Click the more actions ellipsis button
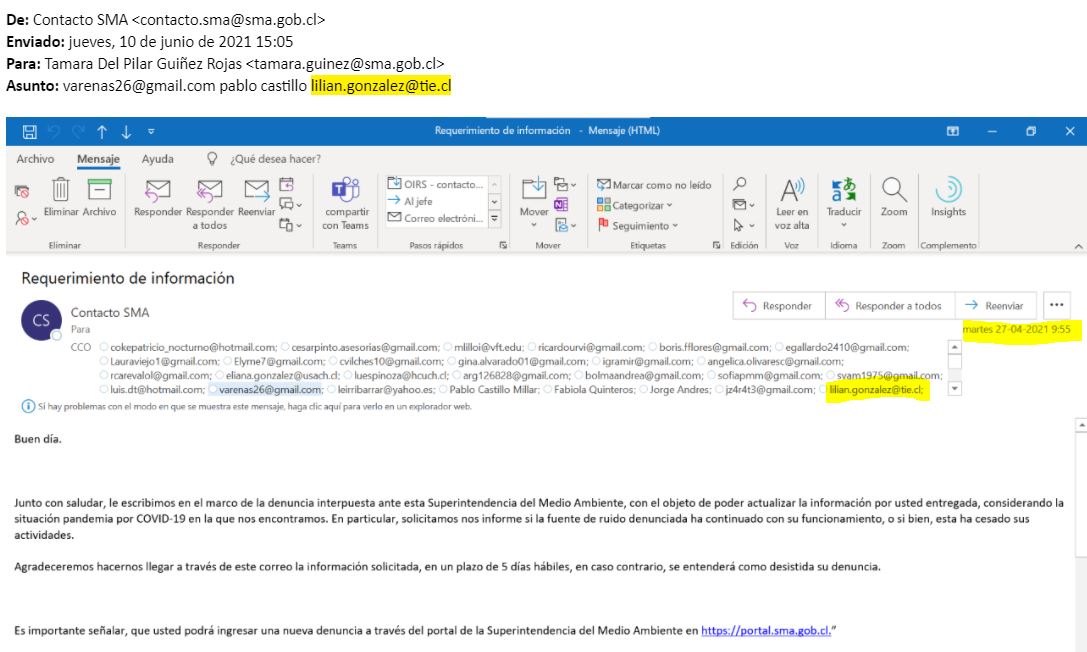Screen dimensions: 1087x652 [x=1056, y=306]
